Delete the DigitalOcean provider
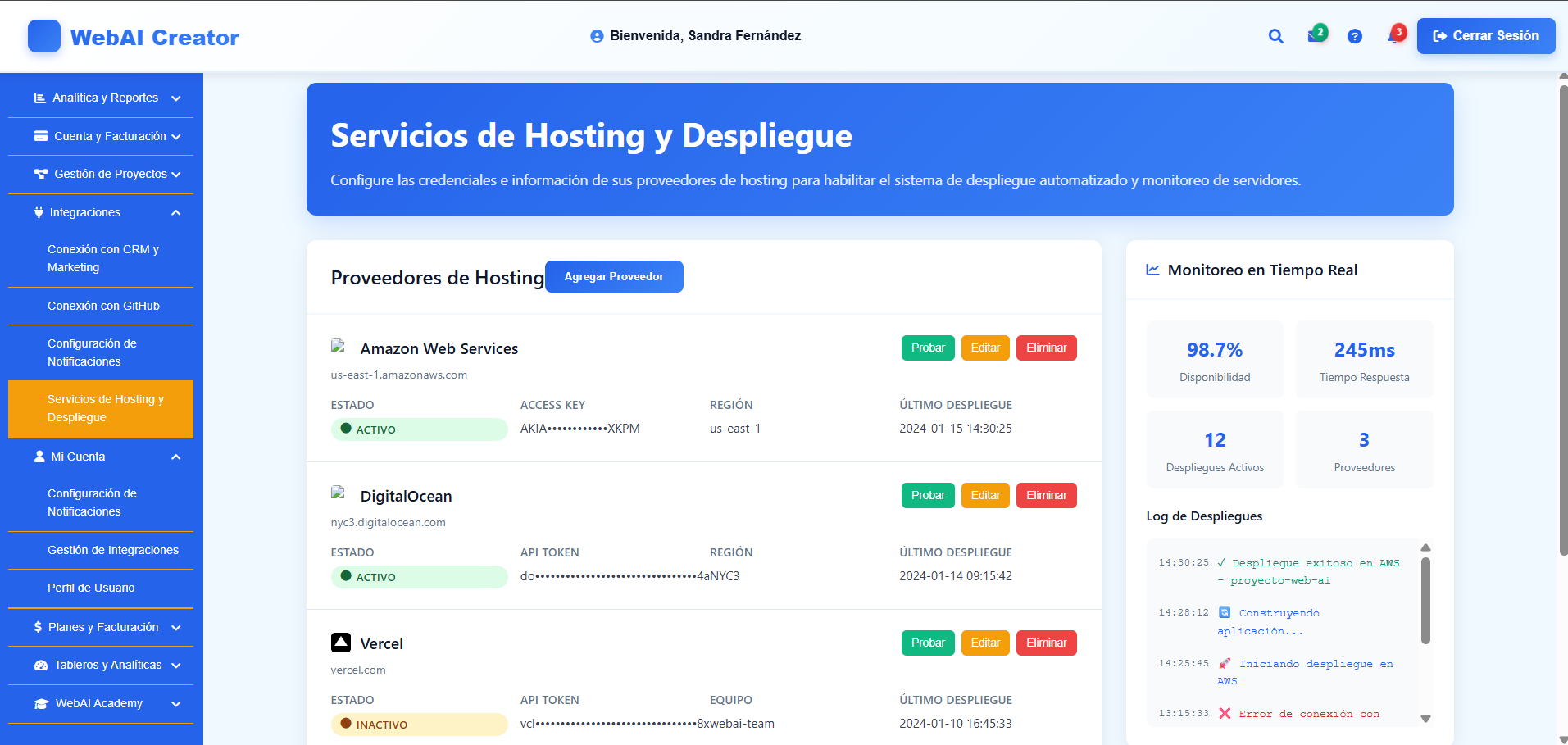Image resolution: width=1568 pixels, height=745 pixels. point(1047,495)
